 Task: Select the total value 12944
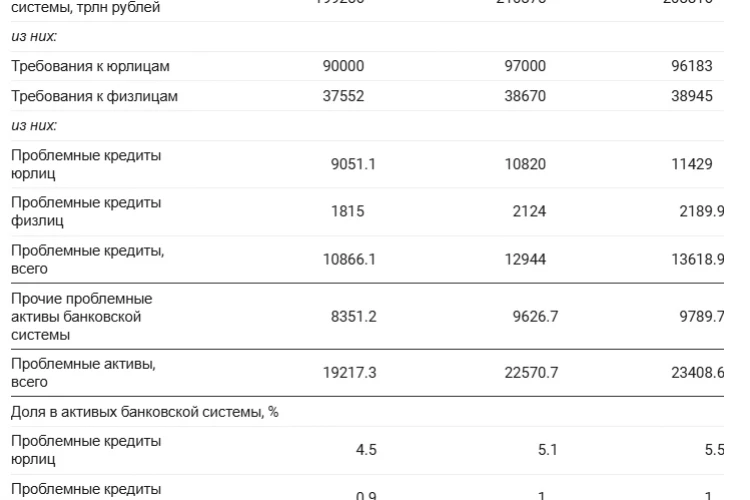tap(525, 259)
